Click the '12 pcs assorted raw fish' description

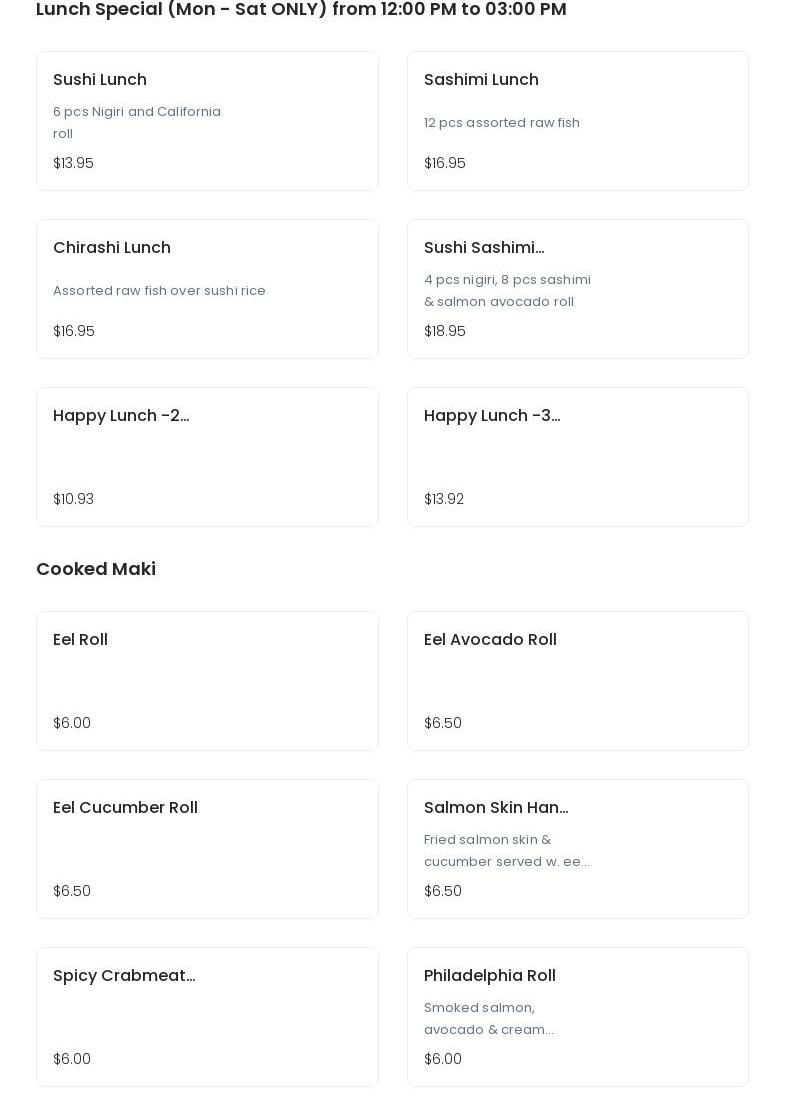pos(502,123)
